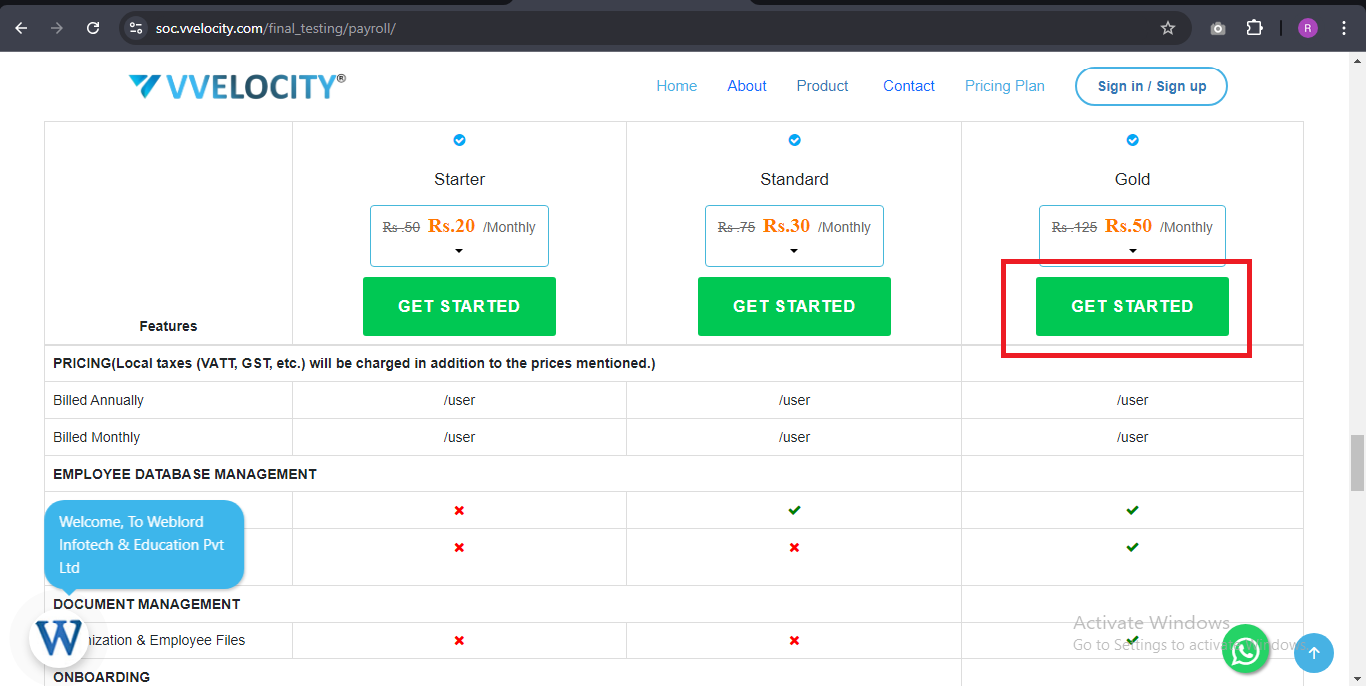
Task: Select the Starter plan check circle
Action: (459, 140)
